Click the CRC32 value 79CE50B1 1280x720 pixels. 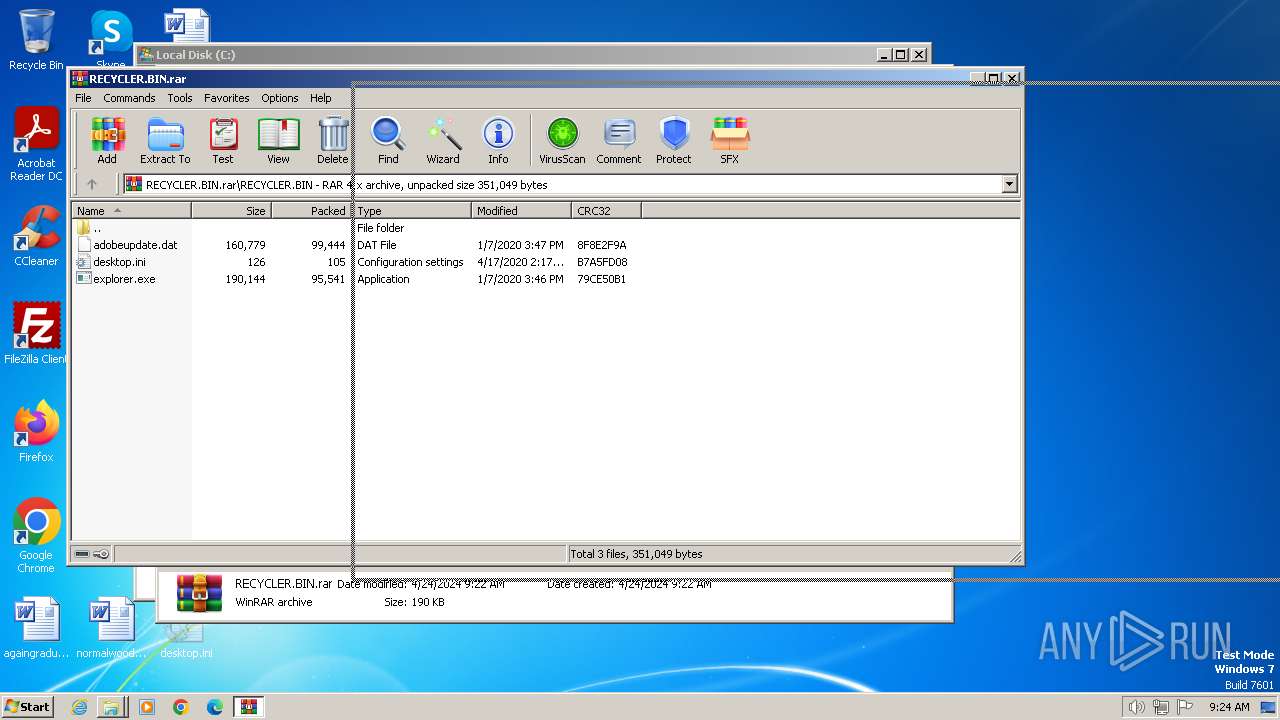coord(602,279)
